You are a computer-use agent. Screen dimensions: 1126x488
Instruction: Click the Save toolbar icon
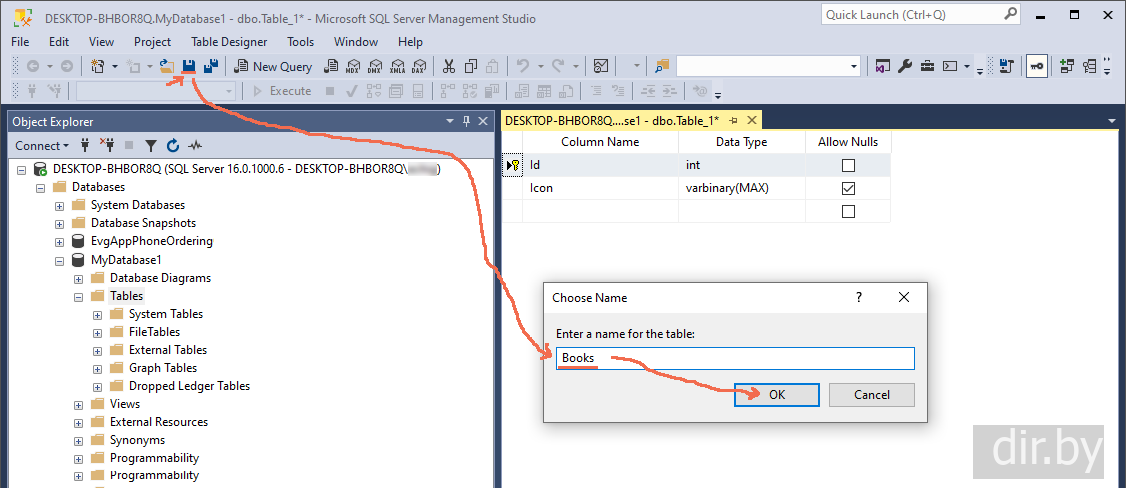(189, 66)
